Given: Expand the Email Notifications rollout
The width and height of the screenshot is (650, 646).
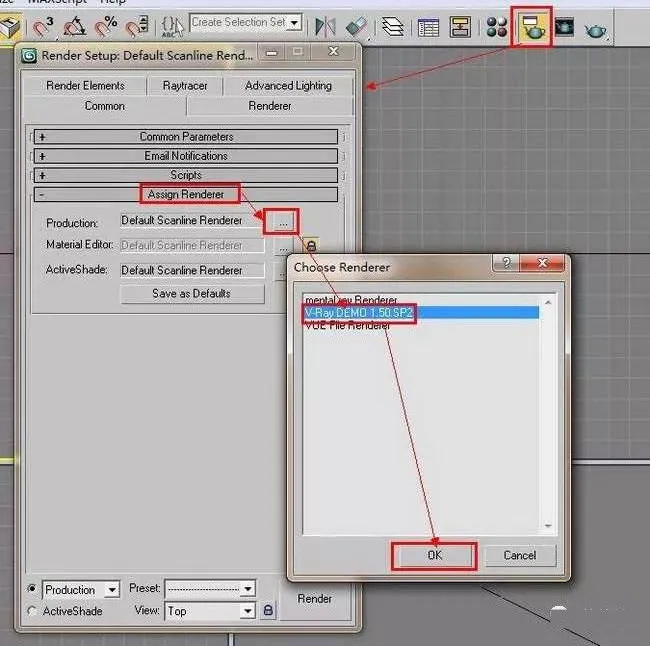Looking at the screenshot, I should pyautogui.click(x=186, y=156).
